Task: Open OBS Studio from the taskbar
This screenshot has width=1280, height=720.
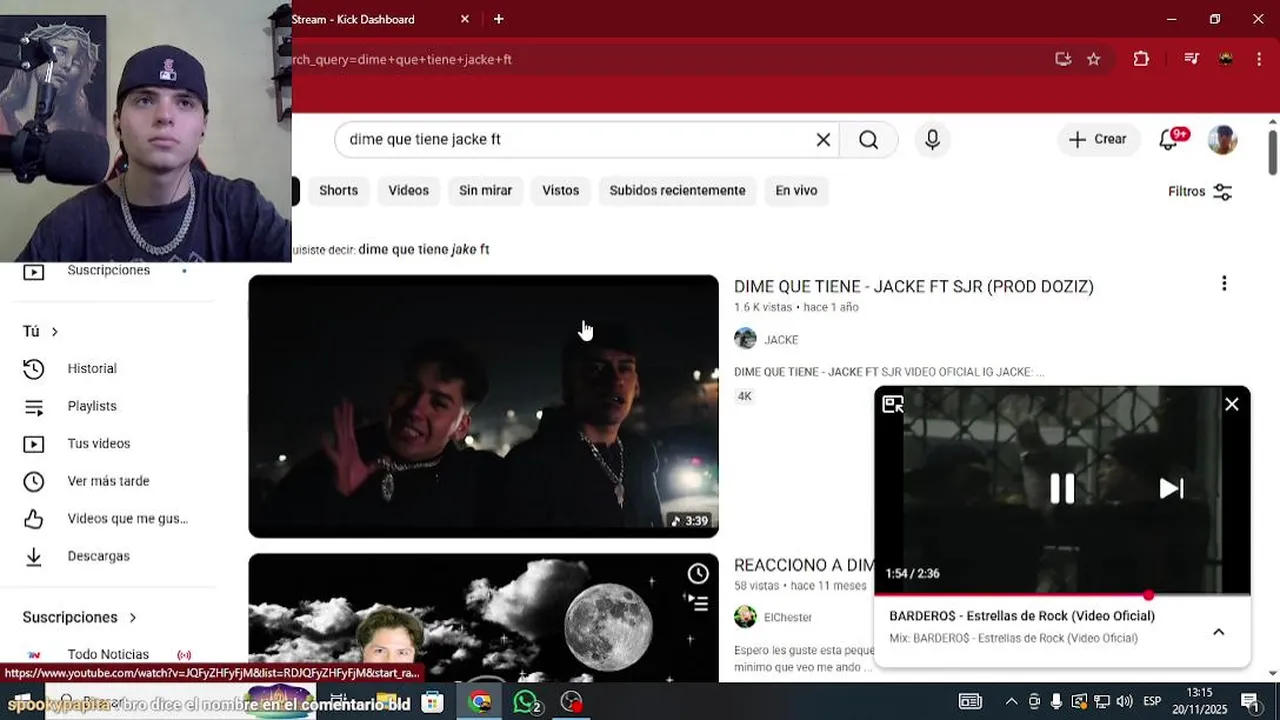Action: click(x=572, y=702)
